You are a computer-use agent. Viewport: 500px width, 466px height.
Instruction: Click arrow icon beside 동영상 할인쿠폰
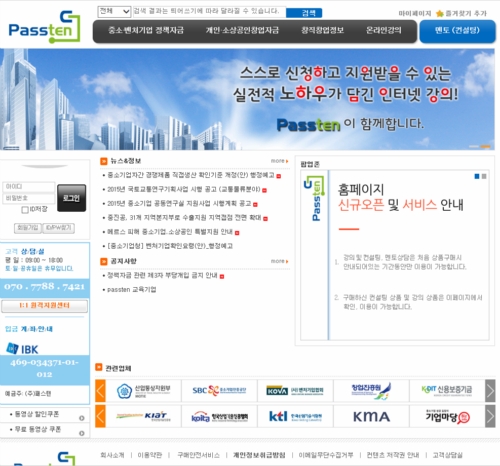pos(82,418)
